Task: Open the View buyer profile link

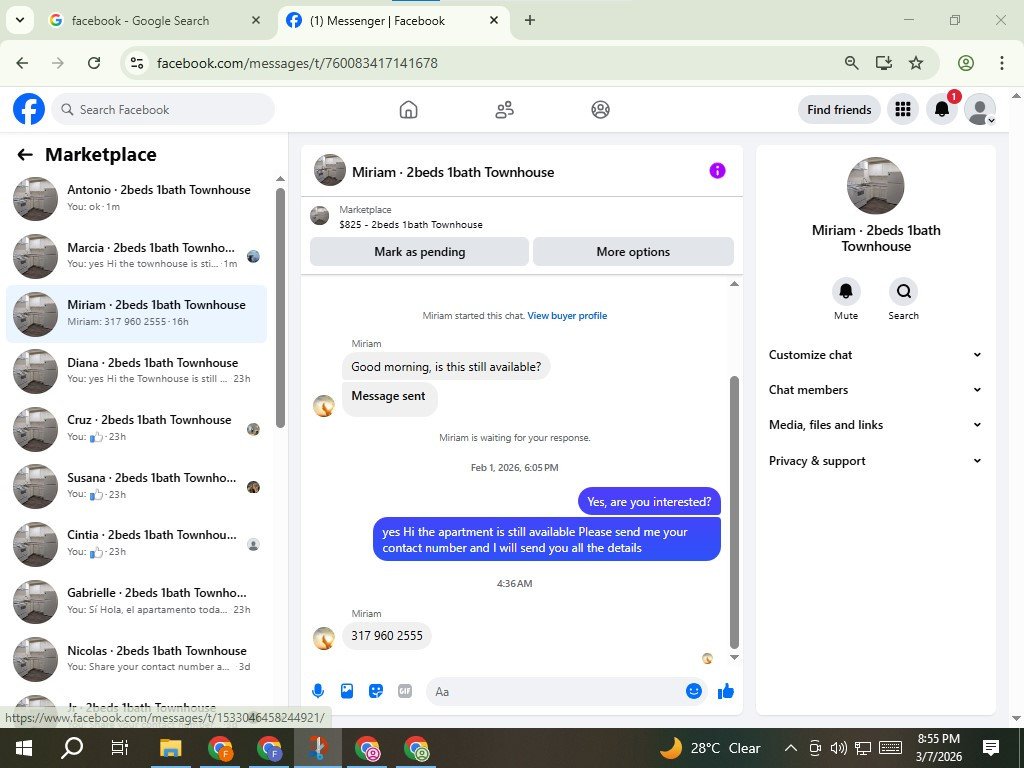Action: coord(568,315)
